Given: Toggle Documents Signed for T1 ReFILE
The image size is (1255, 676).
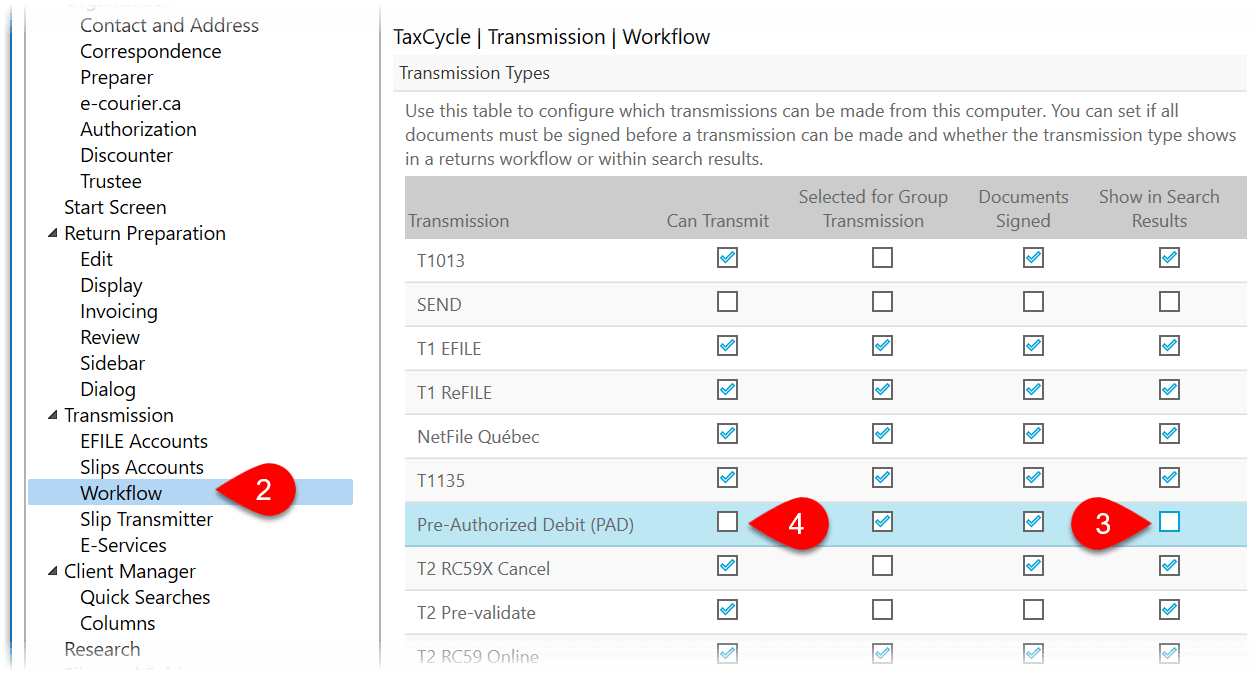Looking at the screenshot, I should click(1033, 390).
